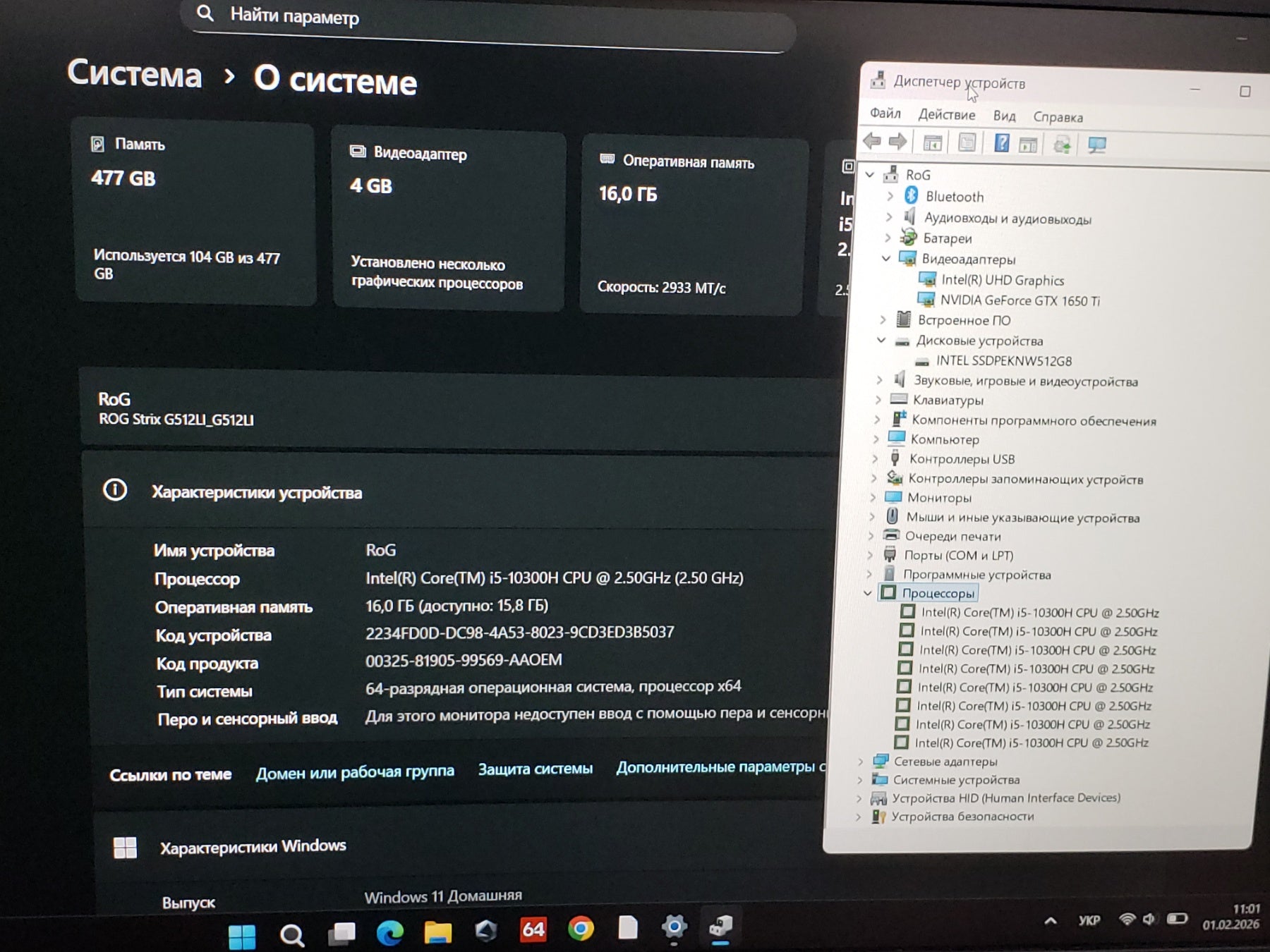This screenshot has height=952, width=1270.
Task: Select the INTEL SSDPEKNW512G8 disk device
Action: pos(1003,360)
